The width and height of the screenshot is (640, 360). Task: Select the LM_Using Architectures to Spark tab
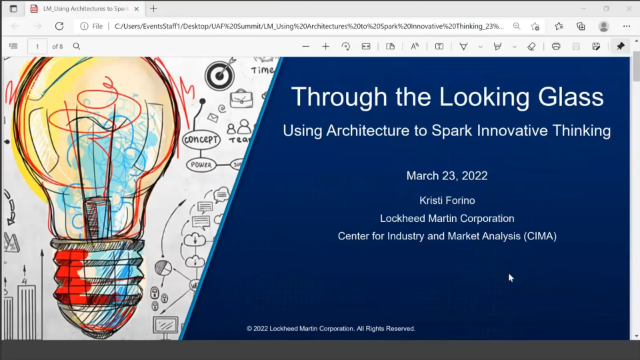pos(86,9)
